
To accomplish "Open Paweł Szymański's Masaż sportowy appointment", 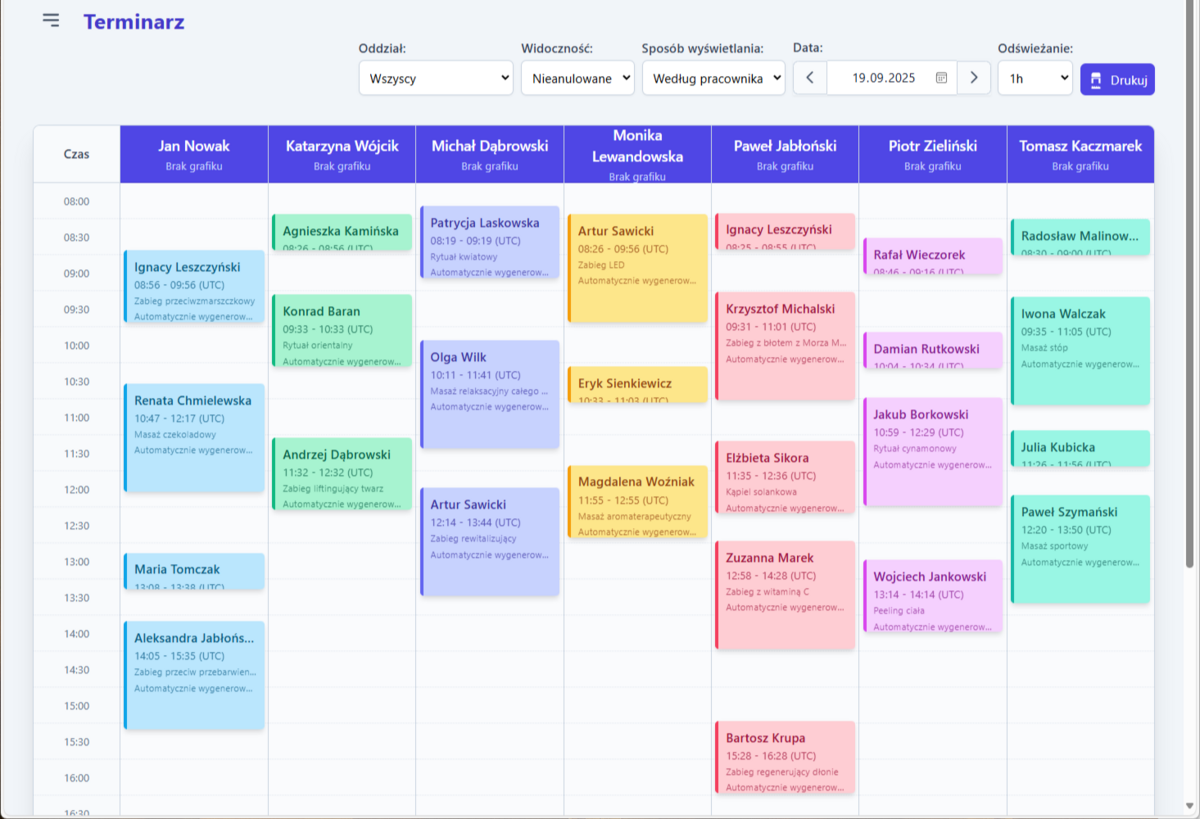I will [1080, 549].
